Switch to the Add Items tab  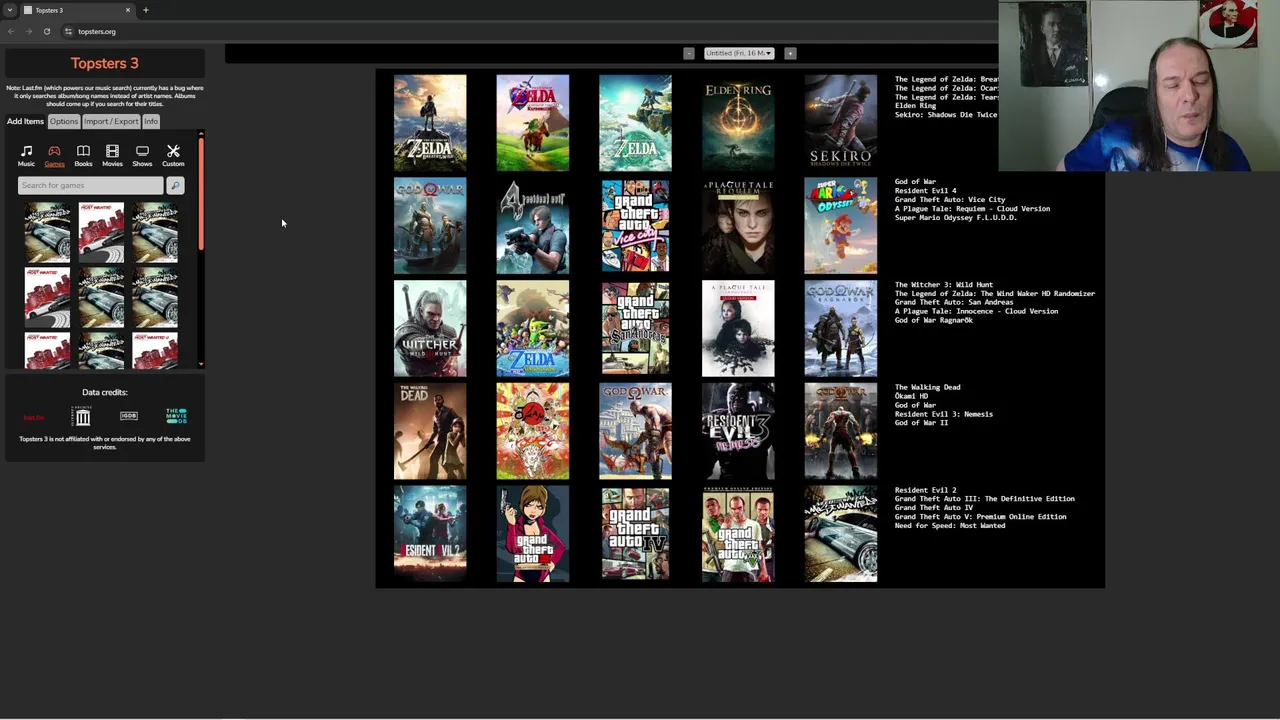coord(25,121)
